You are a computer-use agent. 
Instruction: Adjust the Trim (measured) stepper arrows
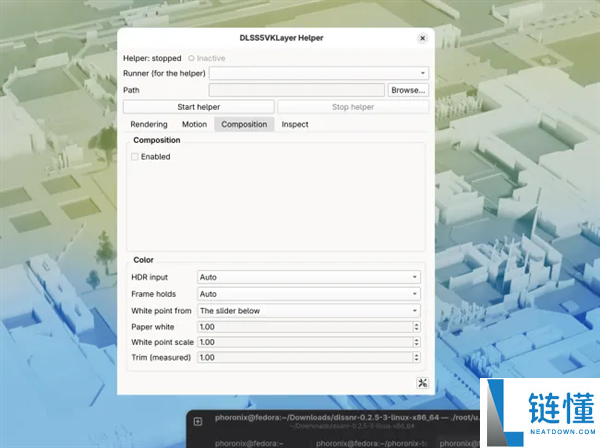[x=417, y=357]
